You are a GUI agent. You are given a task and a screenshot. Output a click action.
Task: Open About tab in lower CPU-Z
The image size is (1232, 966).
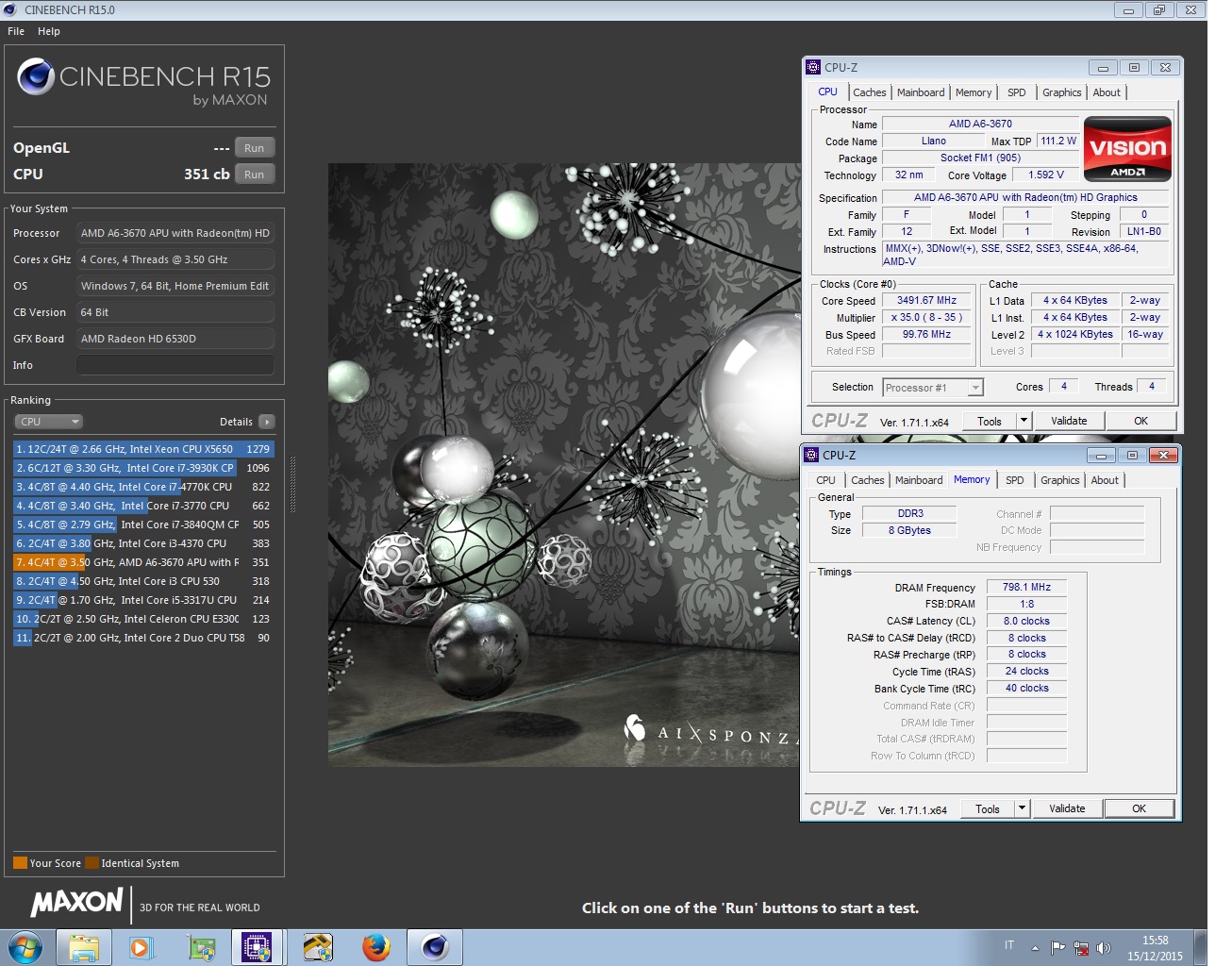[x=1105, y=480]
